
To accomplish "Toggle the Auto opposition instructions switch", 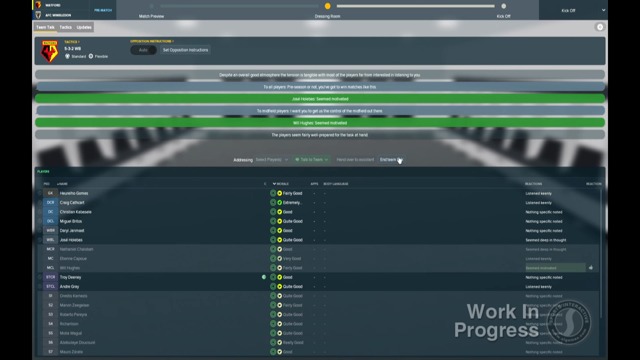I will coord(143,50).
